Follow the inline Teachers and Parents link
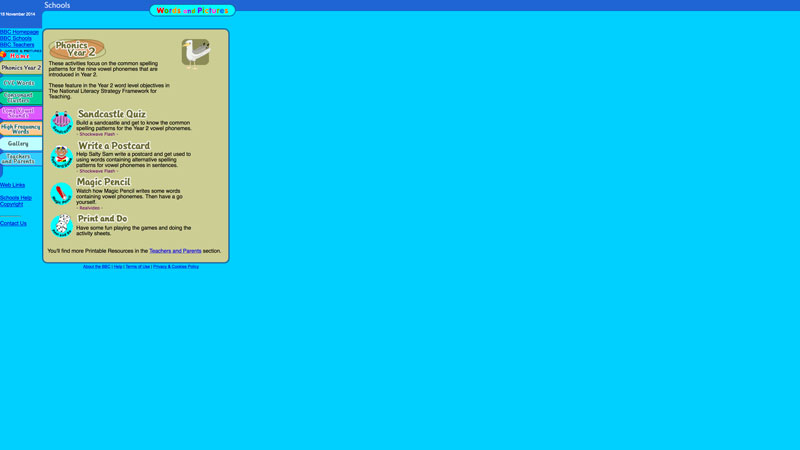The image size is (800, 450). [x=175, y=251]
